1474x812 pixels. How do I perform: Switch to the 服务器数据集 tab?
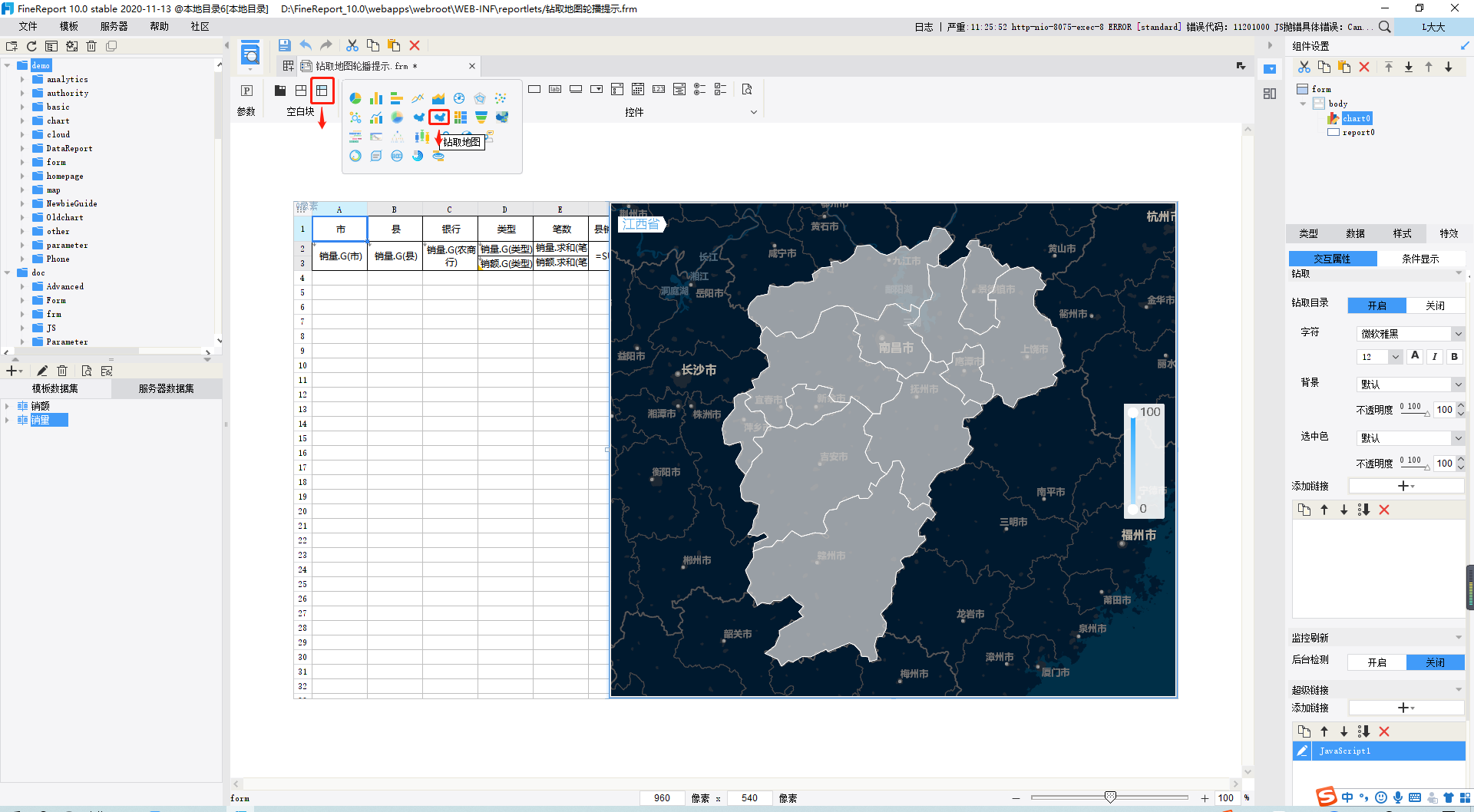(167, 388)
